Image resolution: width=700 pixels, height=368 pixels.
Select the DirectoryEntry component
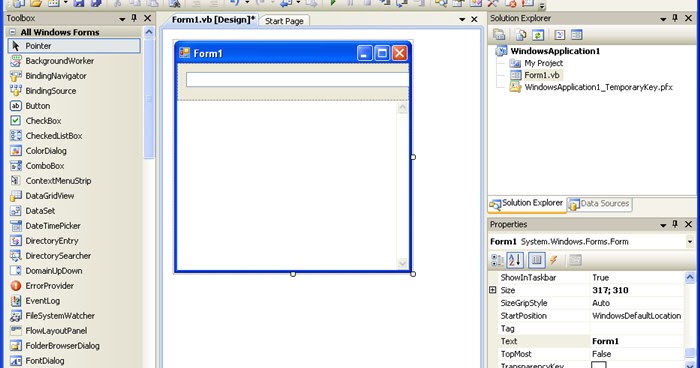coord(74,241)
